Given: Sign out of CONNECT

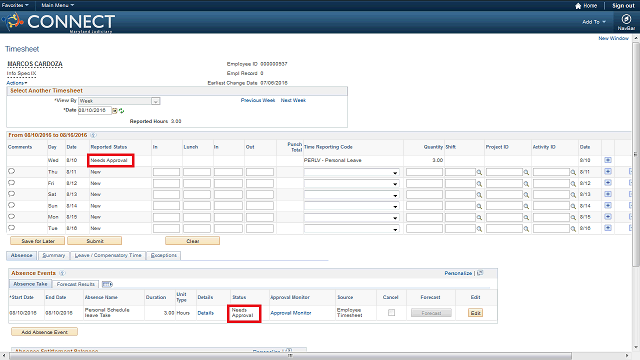Looking at the screenshot, I should click(623, 6).
